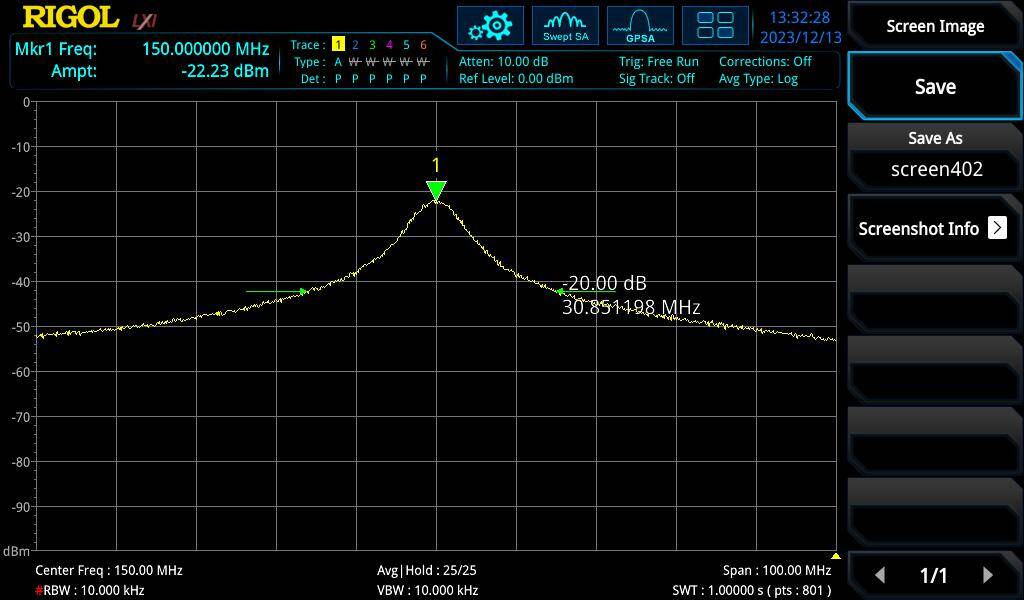Open the system settings gear icon
The image size is (1024, 600).
pyautogui.click(x=490, y=26)
